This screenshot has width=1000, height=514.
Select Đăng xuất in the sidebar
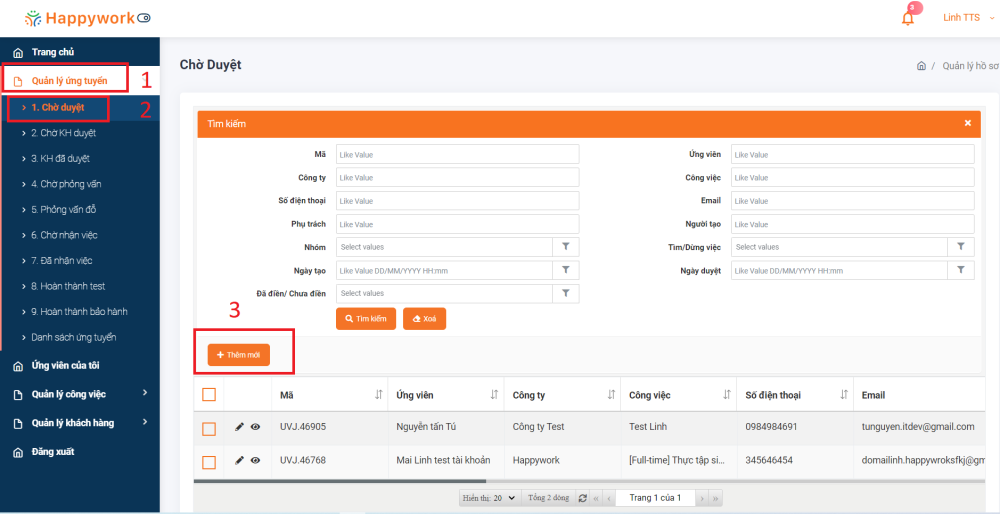52,452
